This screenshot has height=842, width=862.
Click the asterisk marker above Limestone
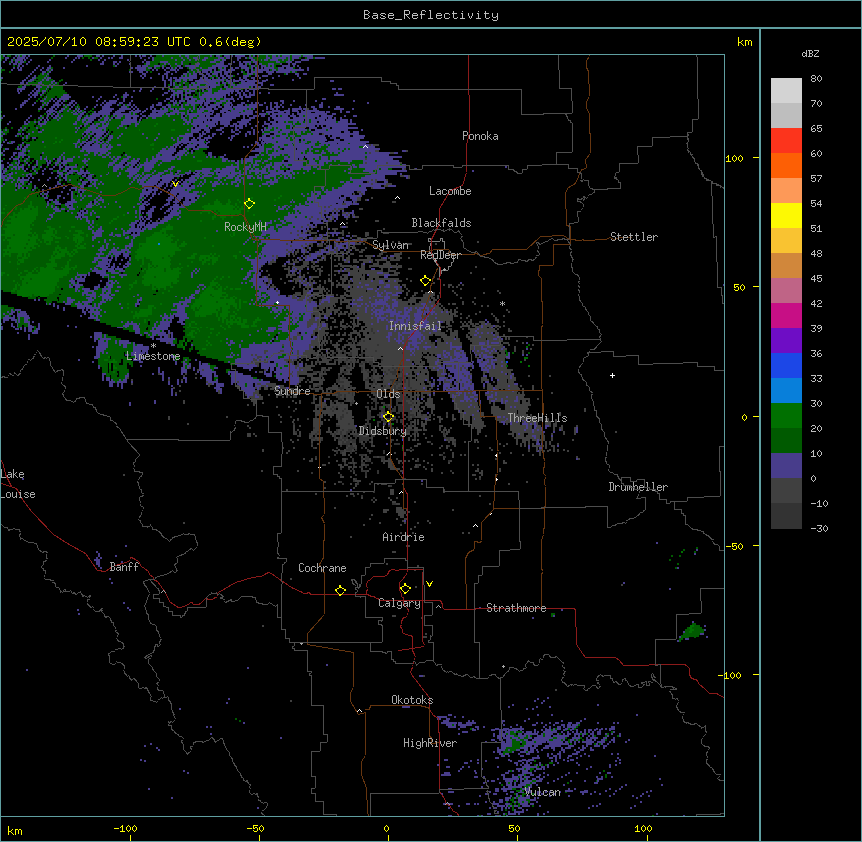click(153, 346)
